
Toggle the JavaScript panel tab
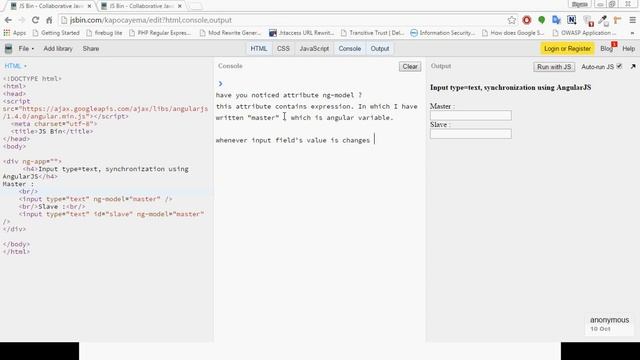tap(314, 49)
